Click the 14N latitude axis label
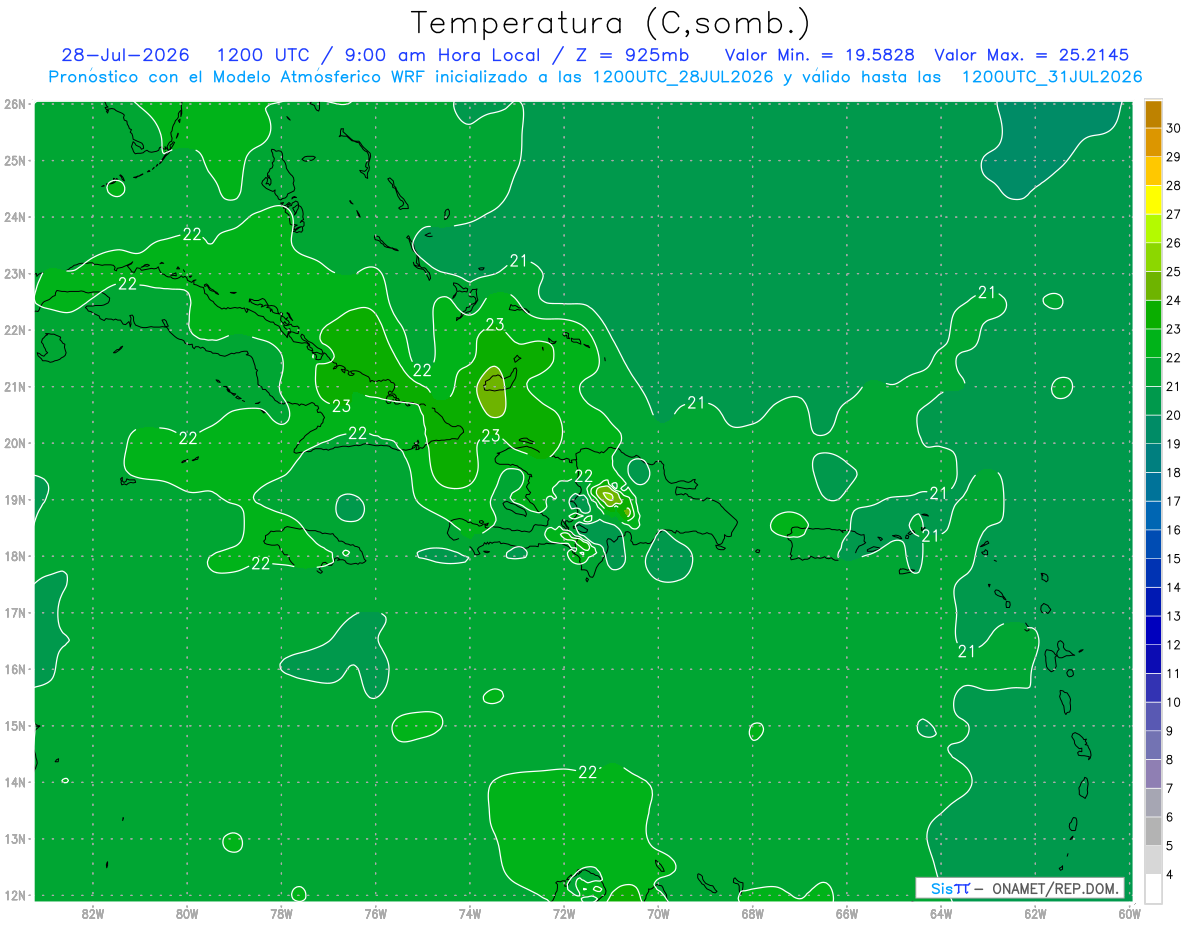The width and height of the screenshot is (1200, 927). pyautogui.click(x=14, y=781)
